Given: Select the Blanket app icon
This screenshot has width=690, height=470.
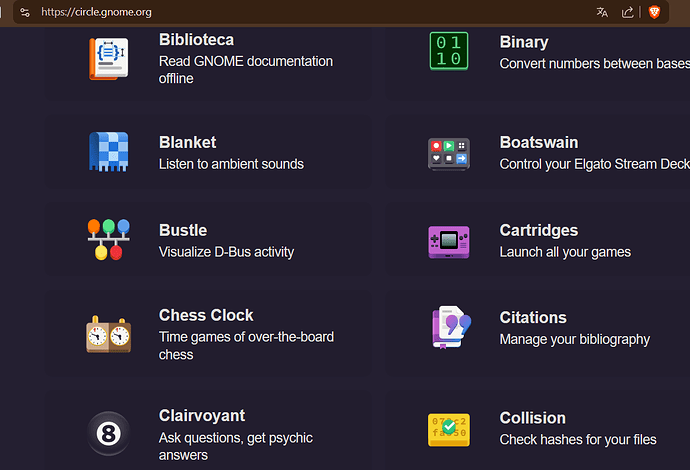Looking at the screenshot, I should point(107,152).
